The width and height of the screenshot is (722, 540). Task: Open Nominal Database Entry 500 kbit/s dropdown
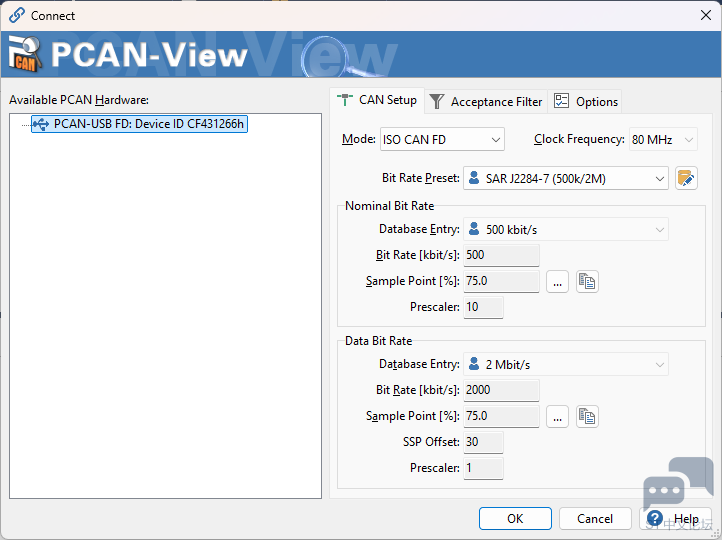coord(565,229)
